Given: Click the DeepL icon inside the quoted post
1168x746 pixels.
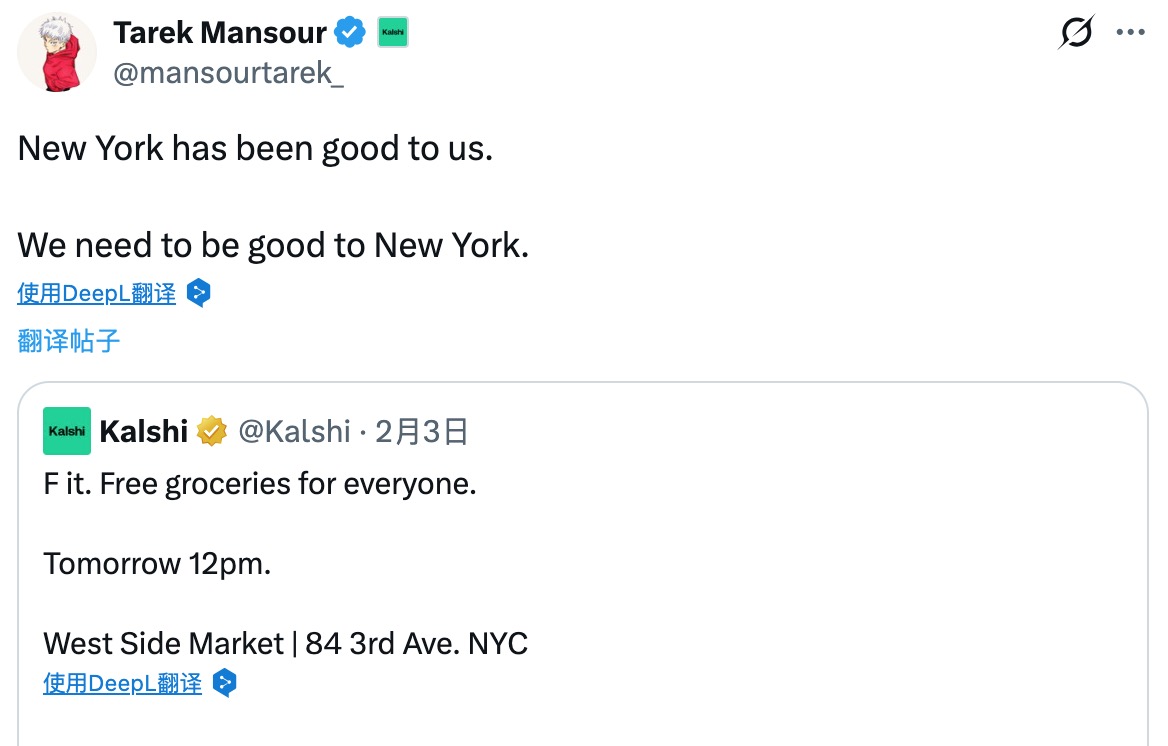Looking at the screenshot, I should click(x=225, y=683).
